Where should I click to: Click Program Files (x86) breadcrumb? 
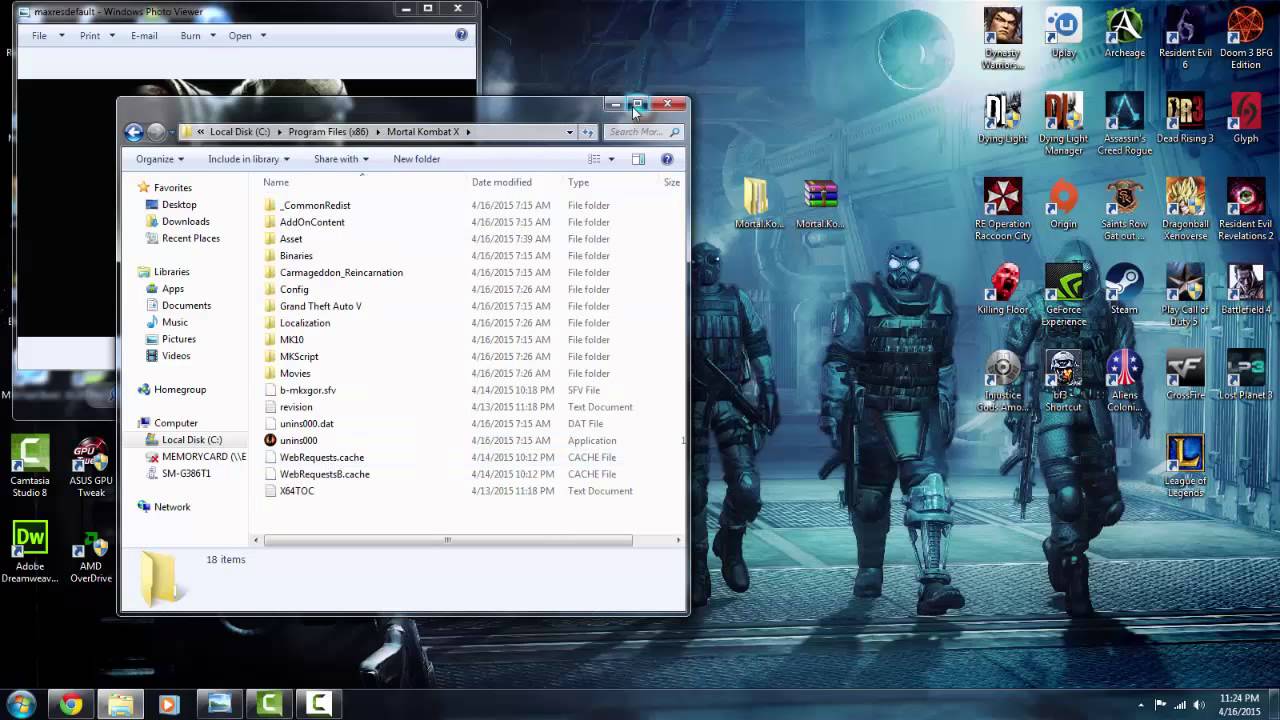click(328, 131)
